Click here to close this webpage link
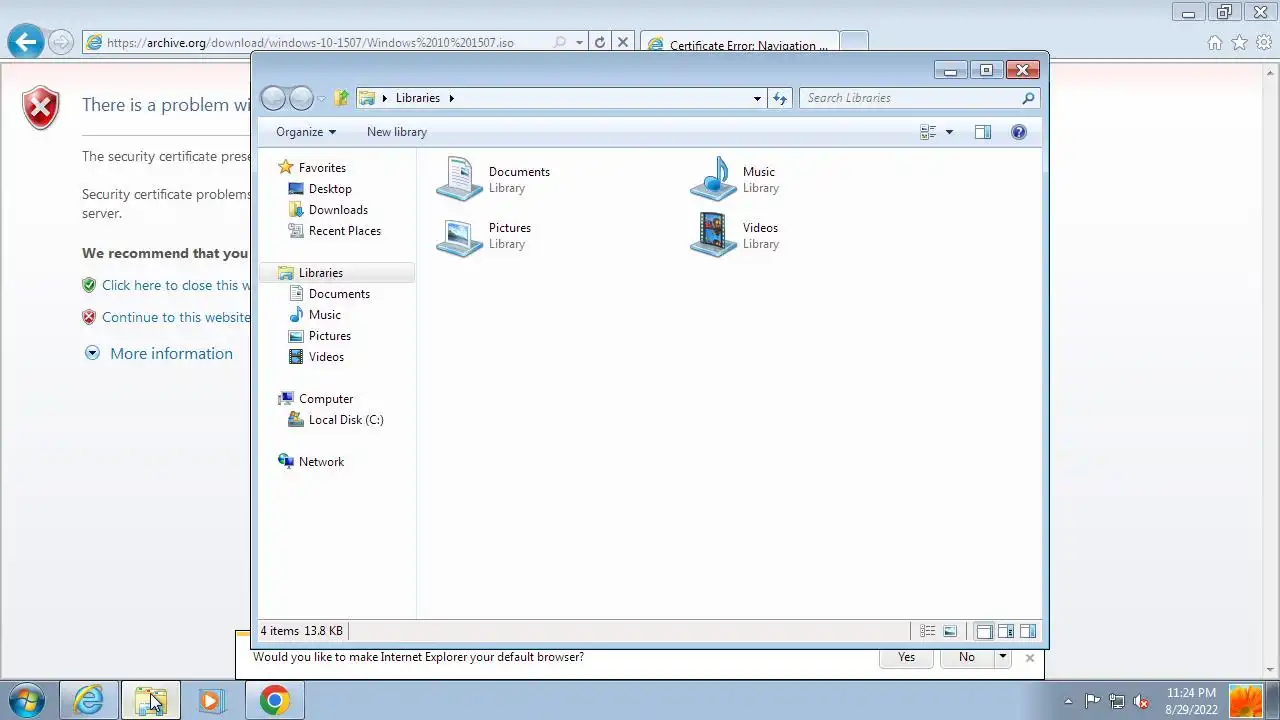This screenshot has width=1280, height=720. tap(176, 285)
